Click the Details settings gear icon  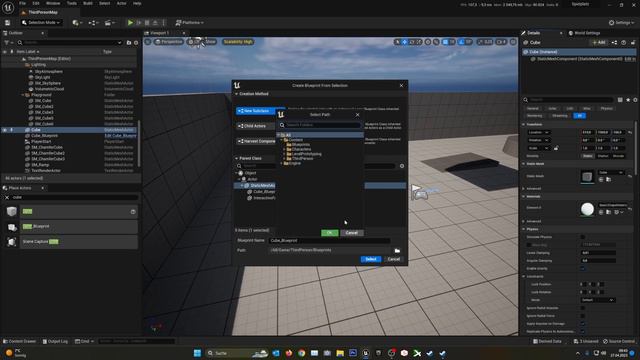pos(635,100)
